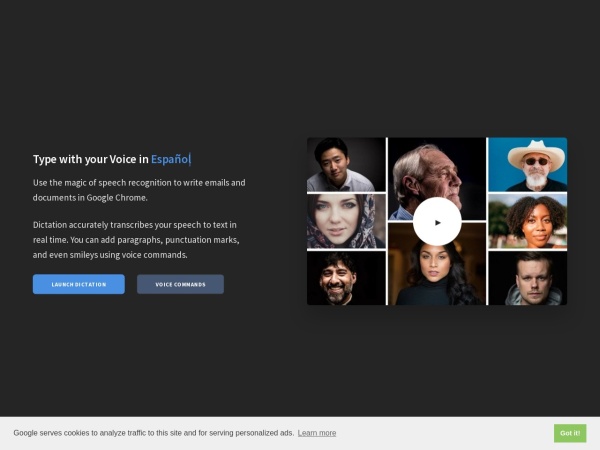Viewport: 600px width, 450px height.
Task: Click the animated language word after 'Voice in'
Action: point(169,159)
